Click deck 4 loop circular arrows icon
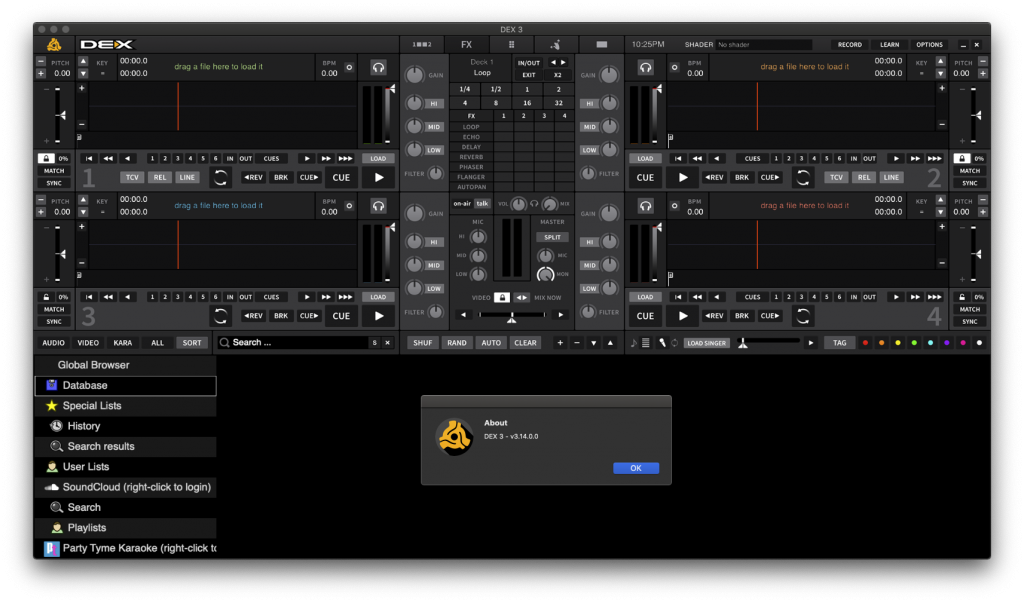 point(803,316)
